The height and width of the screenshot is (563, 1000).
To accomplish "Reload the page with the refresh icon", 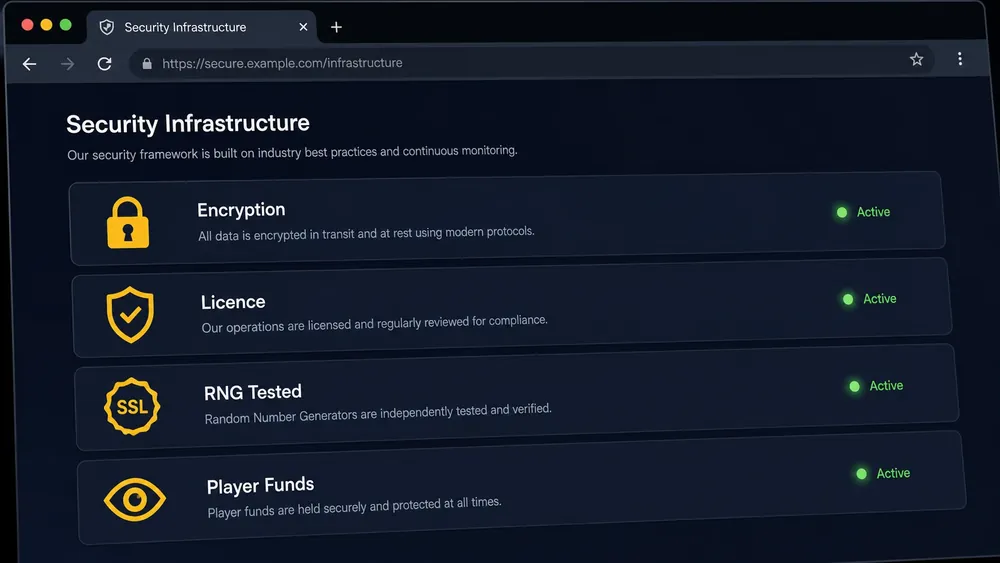I will point(105,64).
